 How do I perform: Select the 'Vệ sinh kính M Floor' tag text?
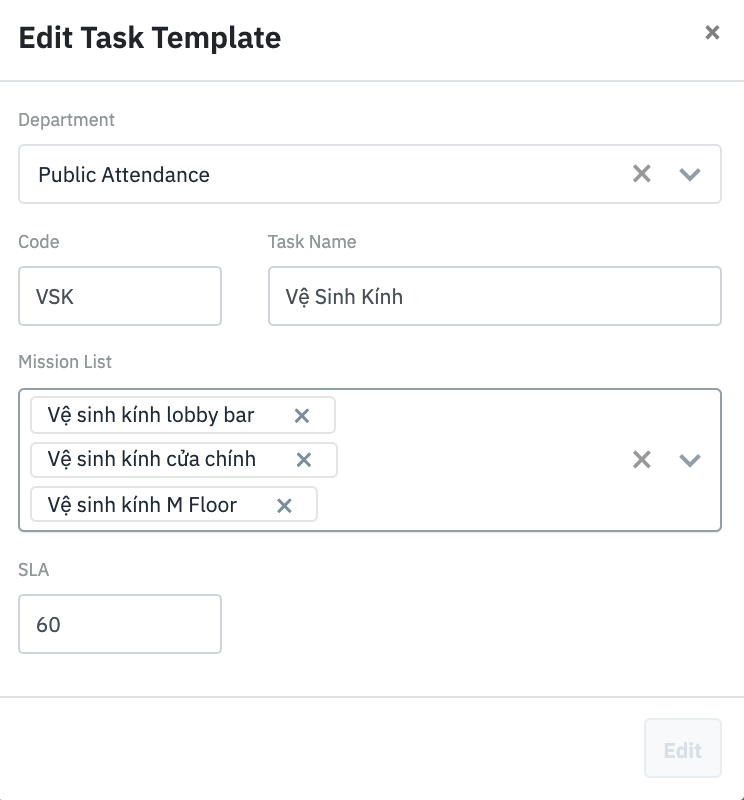tap(142, 505)
